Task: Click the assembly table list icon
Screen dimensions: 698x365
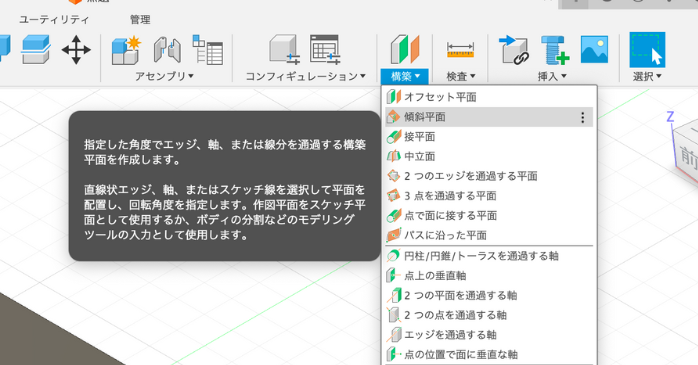Action: (x=207, y=50)
